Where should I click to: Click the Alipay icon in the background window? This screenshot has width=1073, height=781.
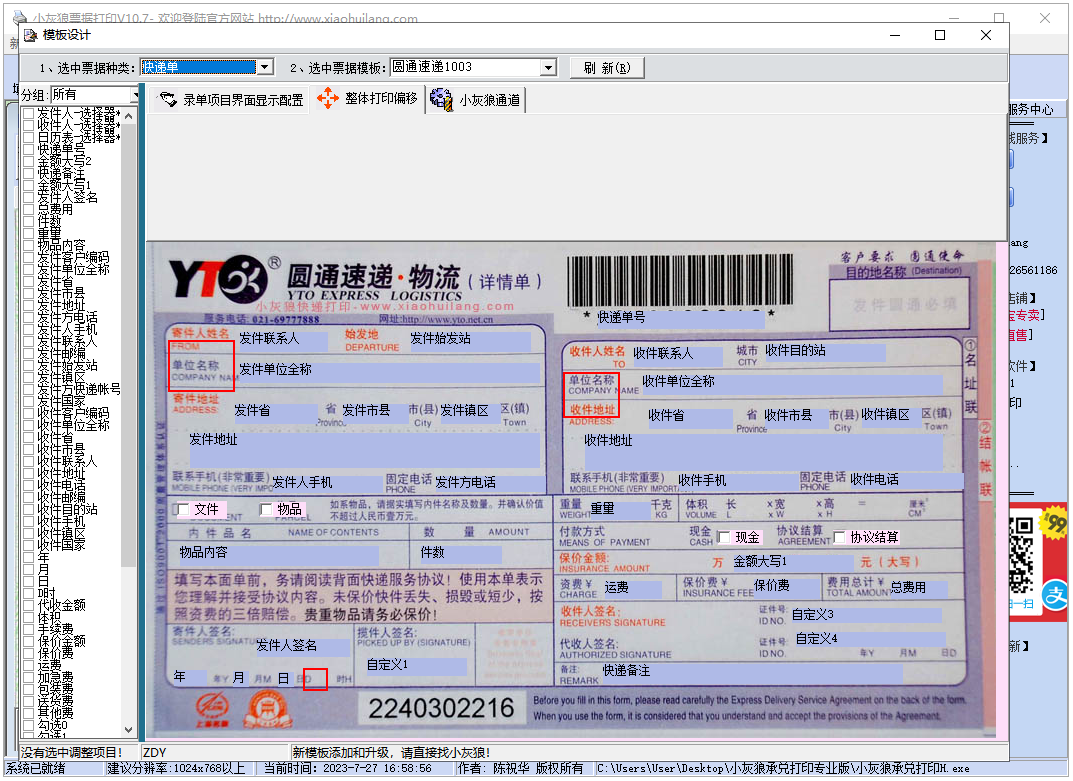point(1055,596)
